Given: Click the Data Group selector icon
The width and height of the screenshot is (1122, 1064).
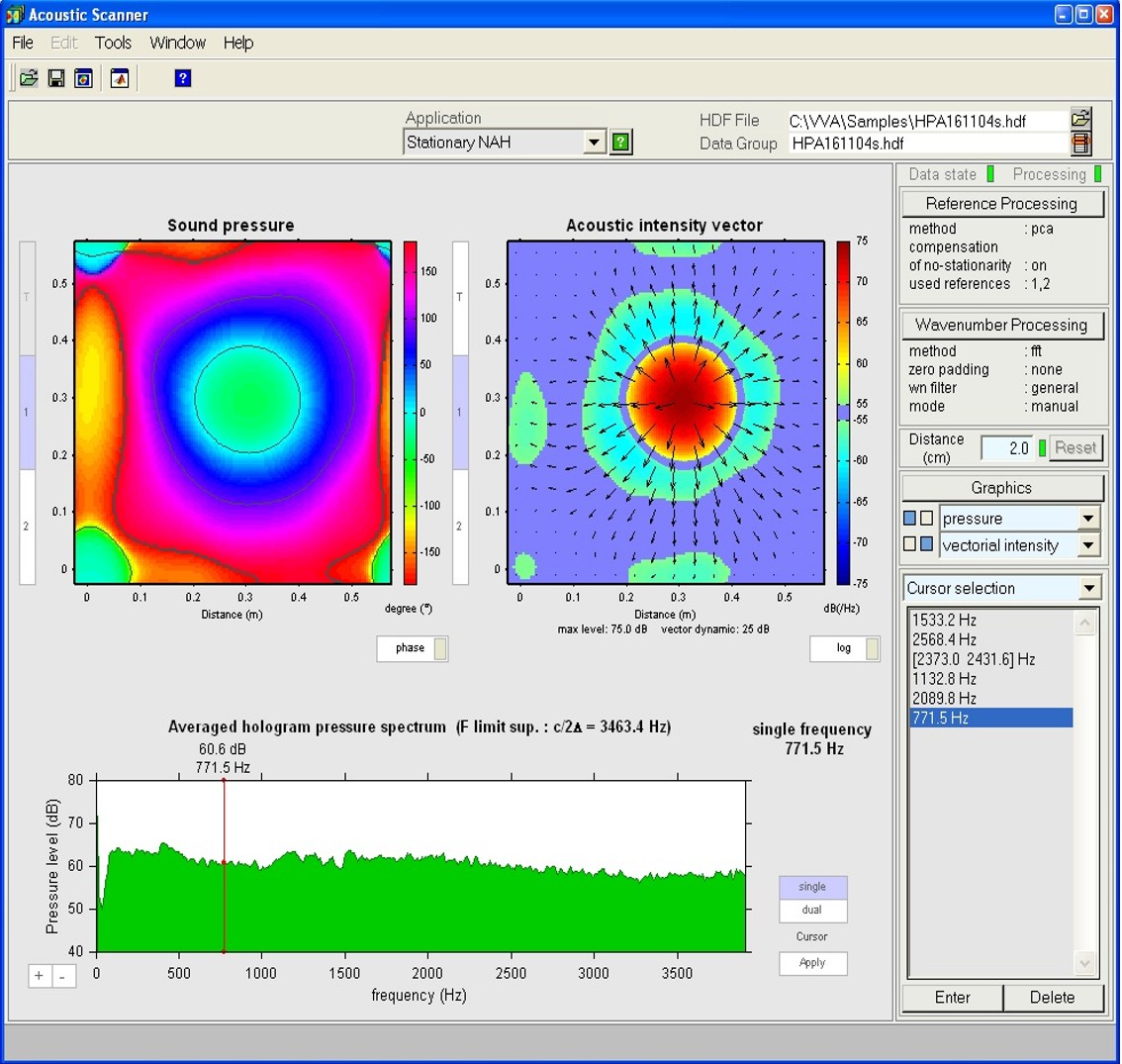Looking at the screenshot, I should click(x=1080, y=144).
